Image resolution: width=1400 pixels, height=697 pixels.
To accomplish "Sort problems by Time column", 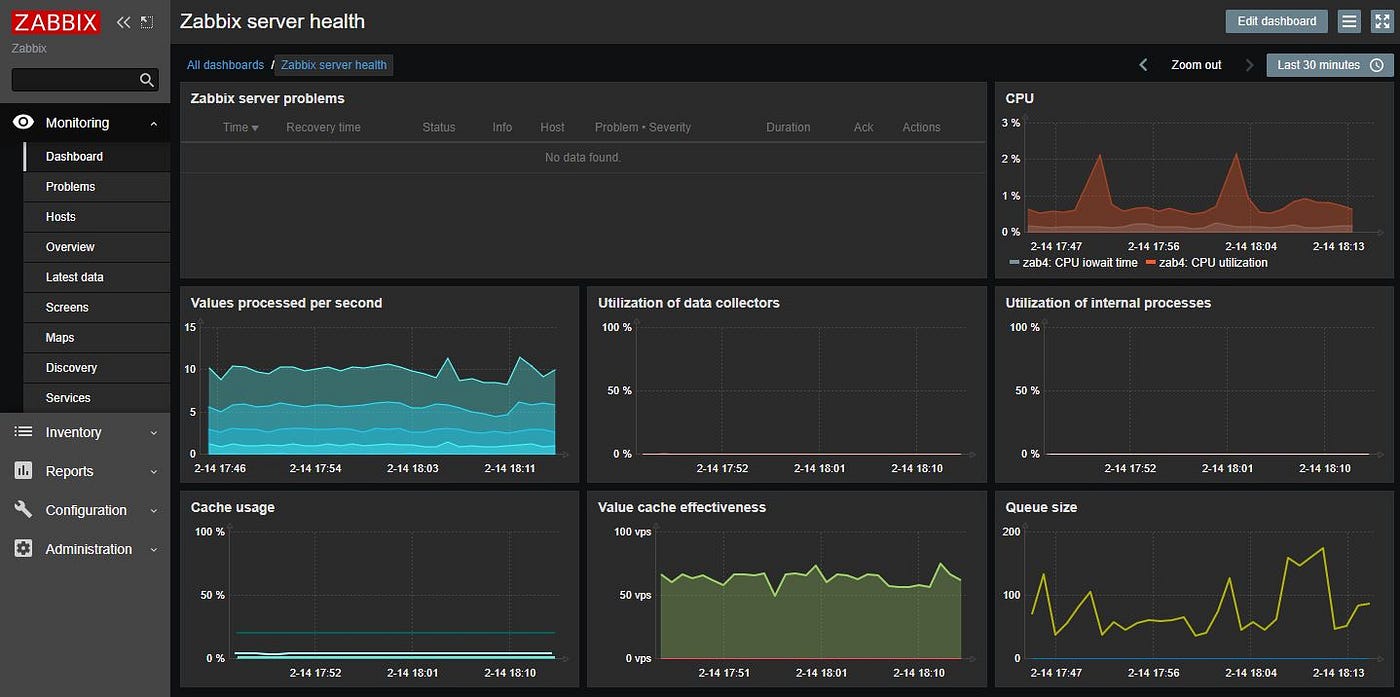I will click(240, 127).
